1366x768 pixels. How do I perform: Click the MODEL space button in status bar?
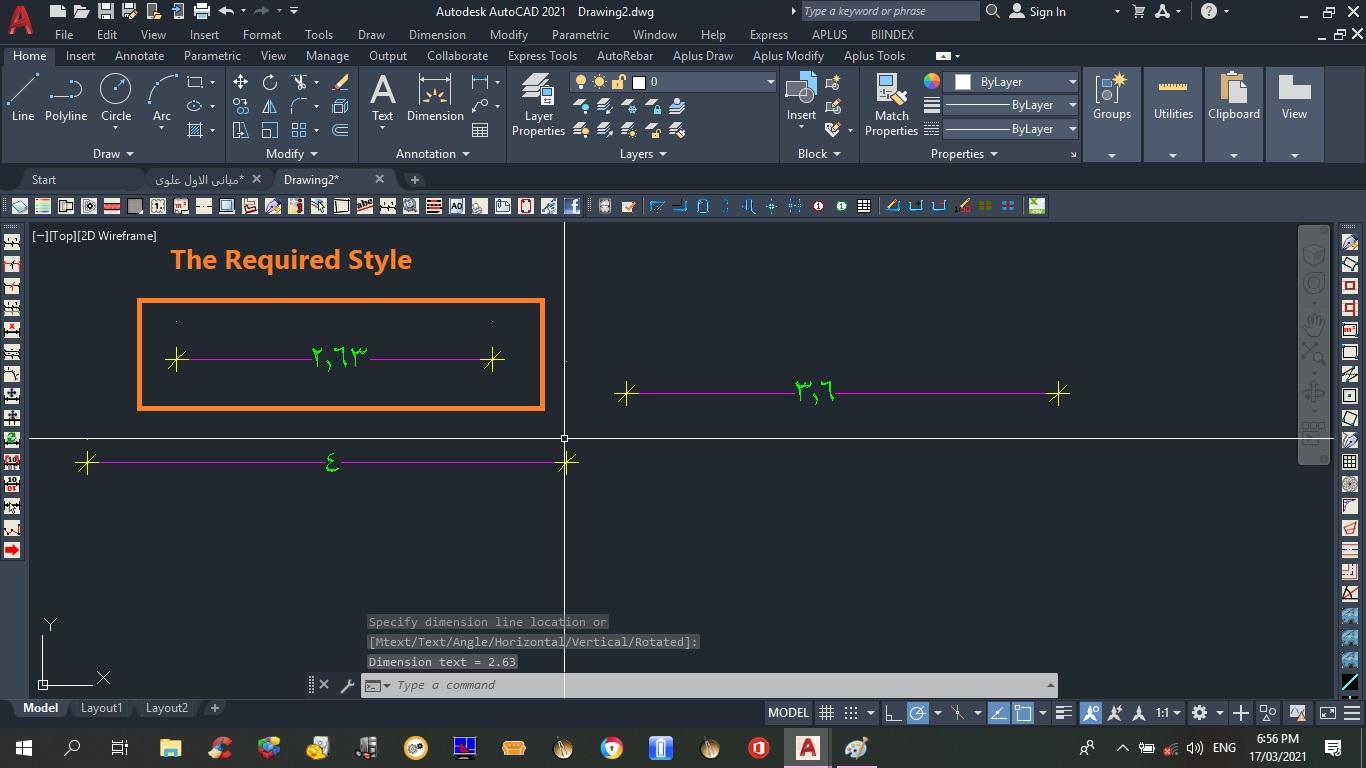coord(788,713)
